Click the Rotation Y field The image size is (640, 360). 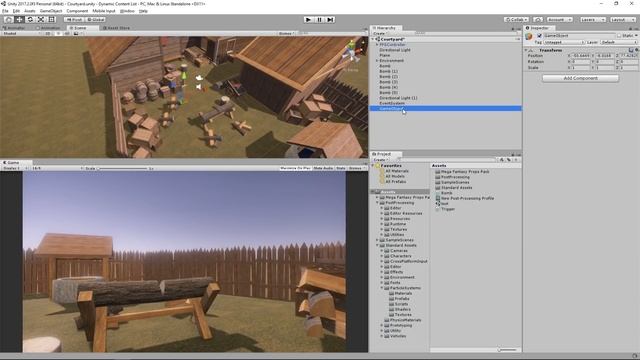(605, 62)
